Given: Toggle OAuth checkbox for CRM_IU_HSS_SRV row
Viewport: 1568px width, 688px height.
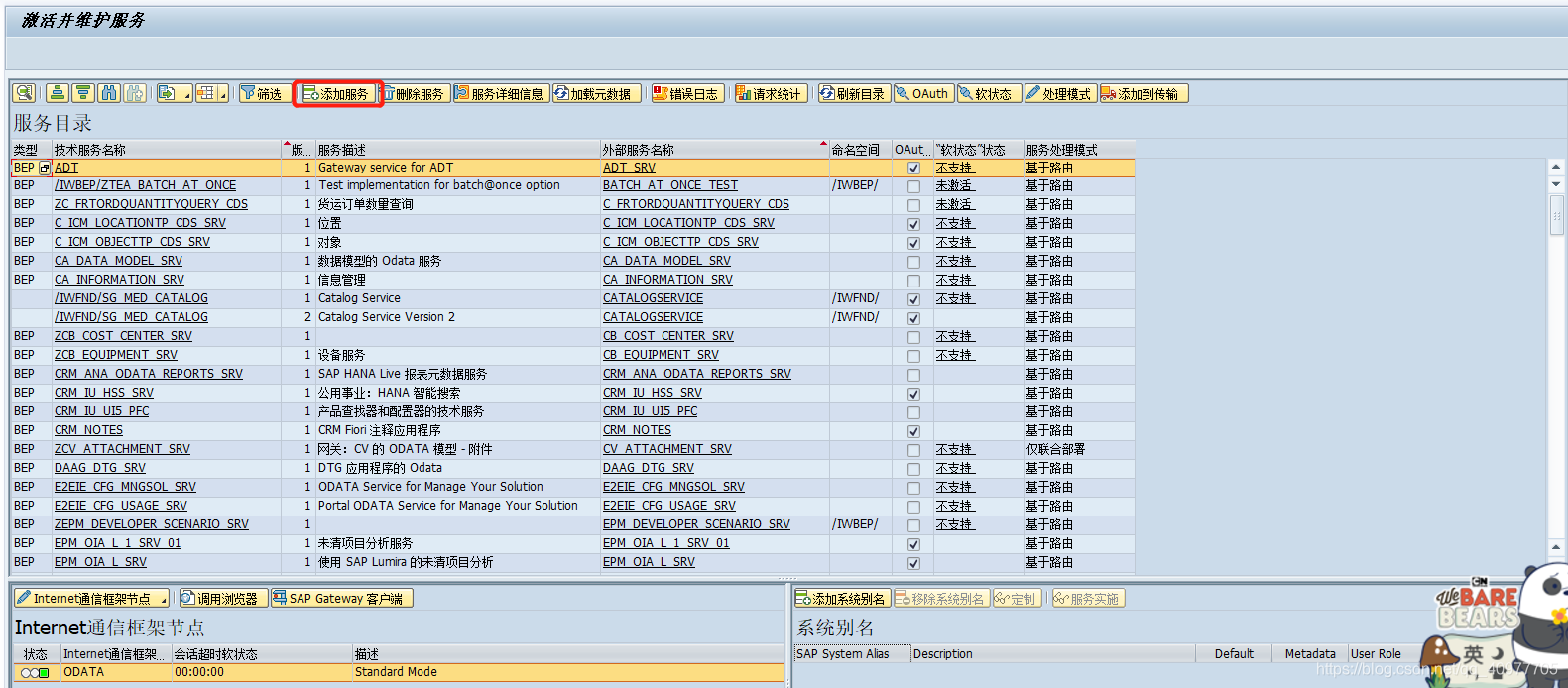Looking at the screenshot, I should (x=913, y=394).
